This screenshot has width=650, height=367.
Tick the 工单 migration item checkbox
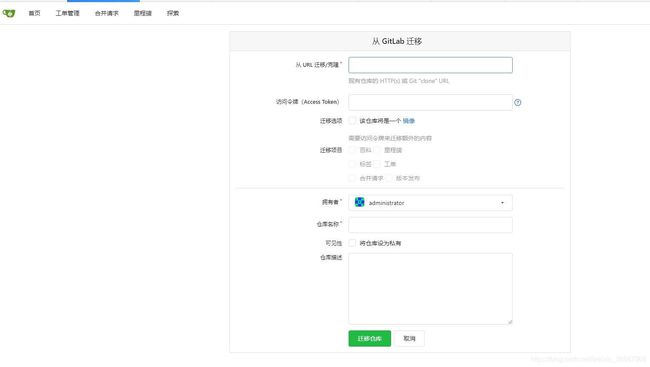point(377,164)
